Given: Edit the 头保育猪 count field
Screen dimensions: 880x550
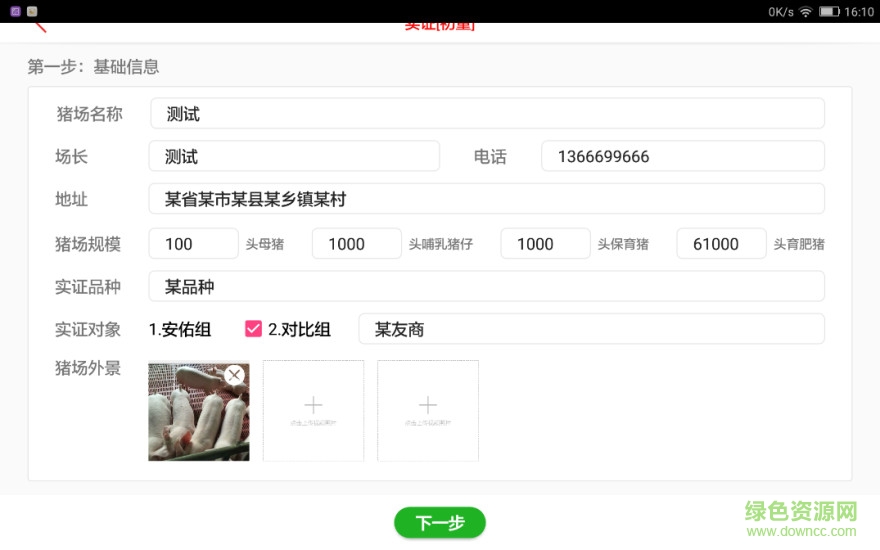Looking at the screenshot, I should click(x=545, y=244).
